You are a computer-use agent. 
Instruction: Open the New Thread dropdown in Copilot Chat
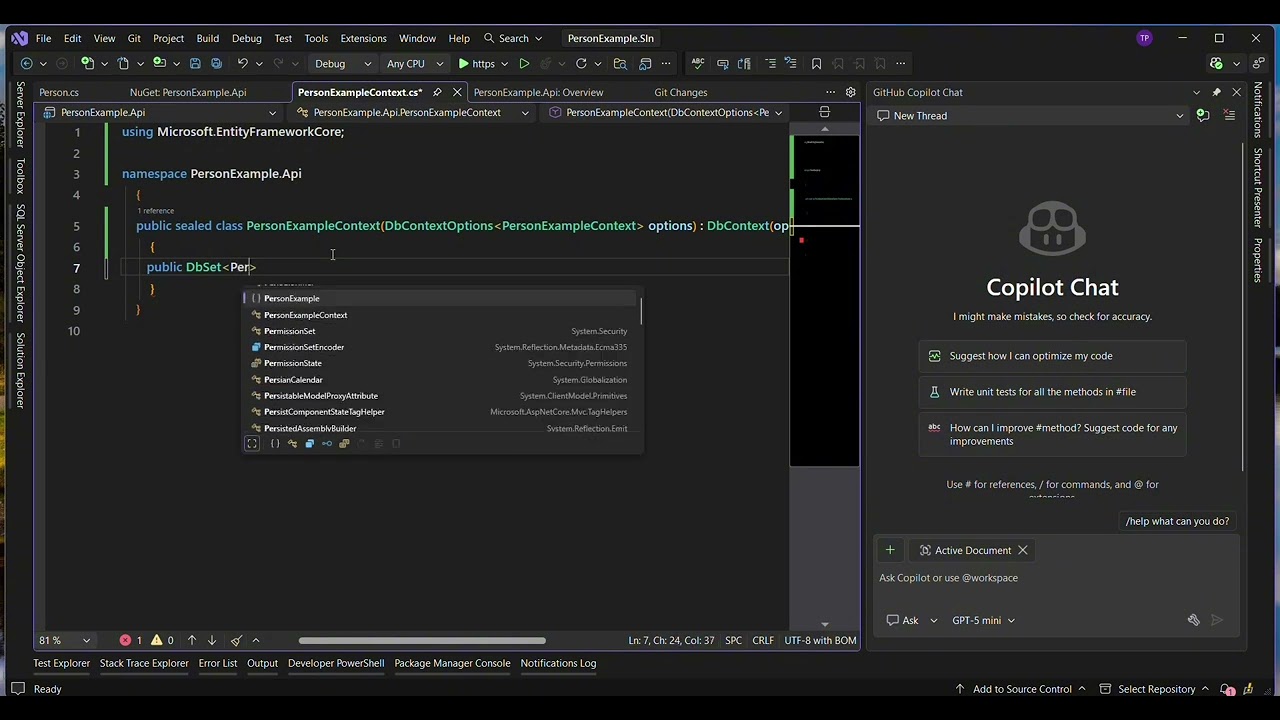1030,115
